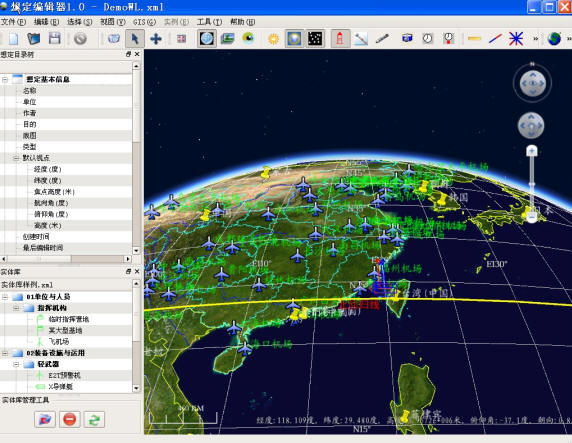Open the 文件(F) menu

[13, 22]
